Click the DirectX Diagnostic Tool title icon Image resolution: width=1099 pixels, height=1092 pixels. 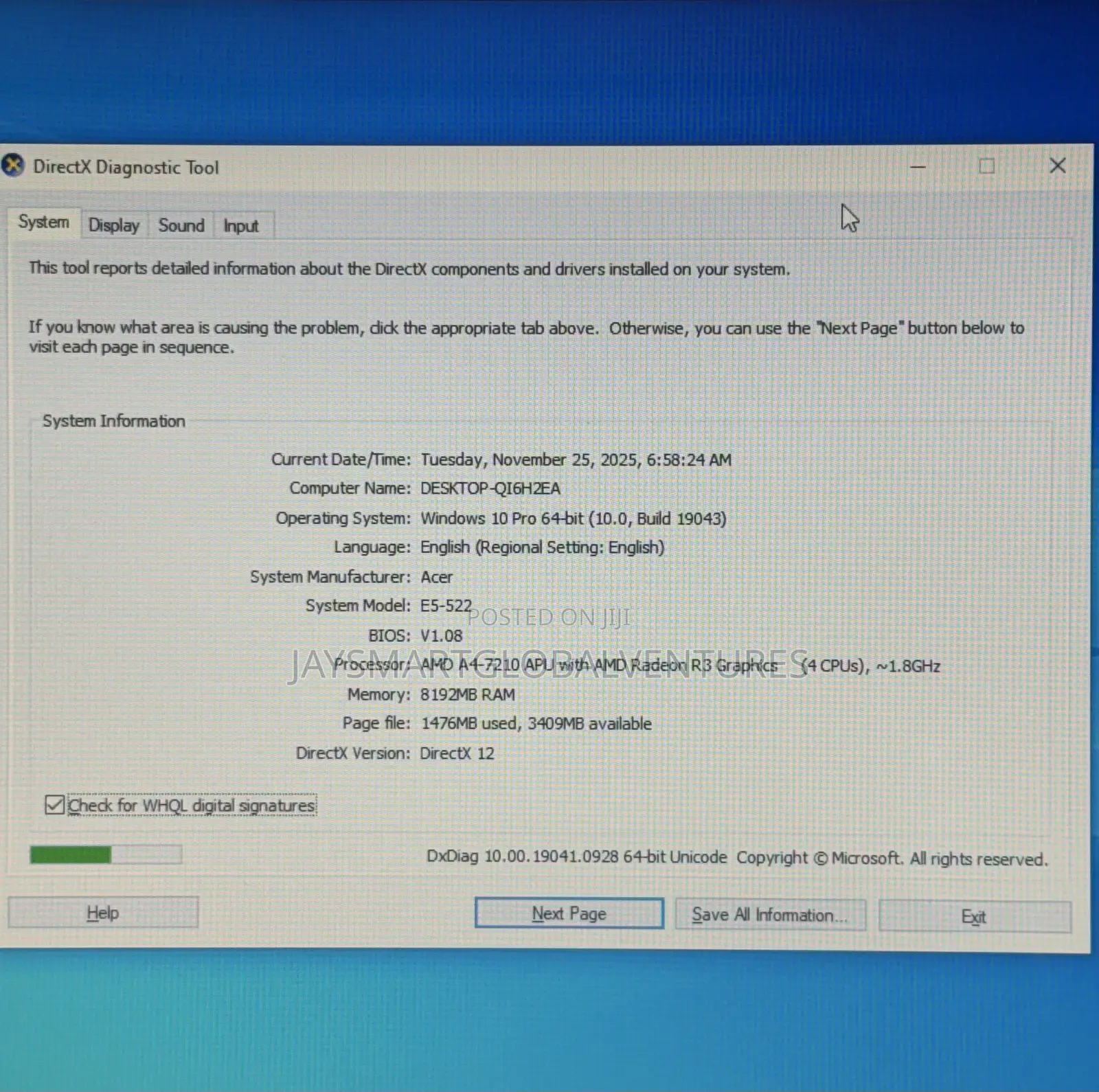pos(12,166)
